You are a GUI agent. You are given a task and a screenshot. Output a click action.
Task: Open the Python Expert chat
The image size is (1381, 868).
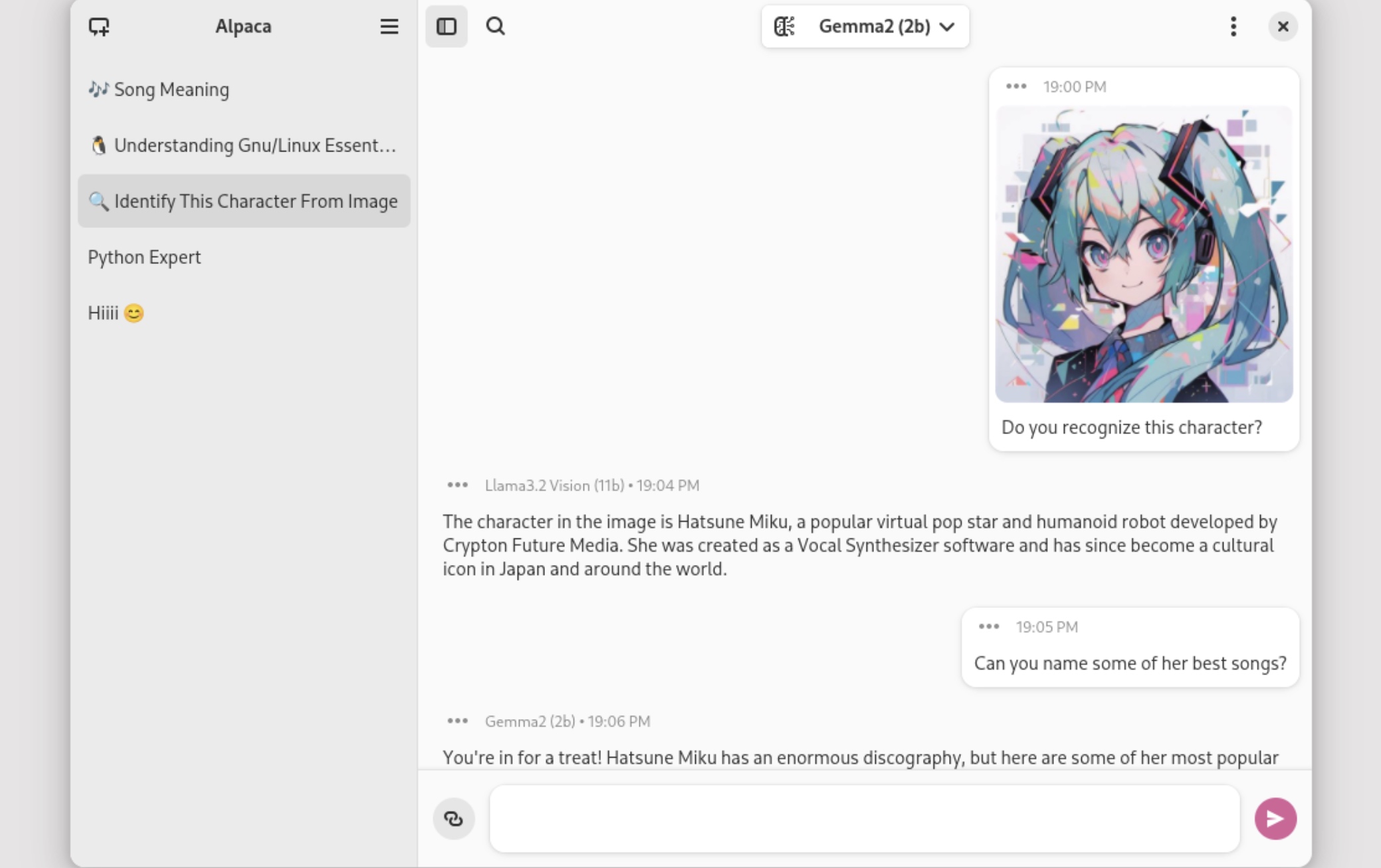[244, 257]
